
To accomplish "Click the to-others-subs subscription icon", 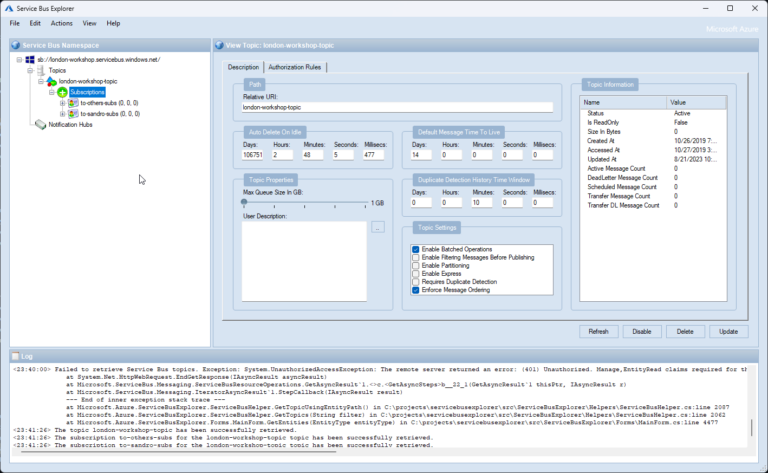I will pyautogui.click(x=73, y=103).
